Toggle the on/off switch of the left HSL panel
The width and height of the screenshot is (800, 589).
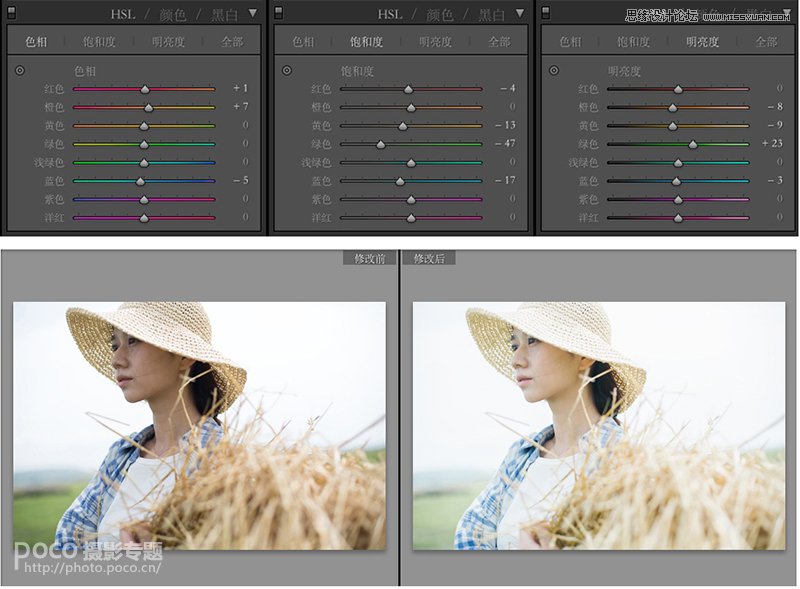11,13
